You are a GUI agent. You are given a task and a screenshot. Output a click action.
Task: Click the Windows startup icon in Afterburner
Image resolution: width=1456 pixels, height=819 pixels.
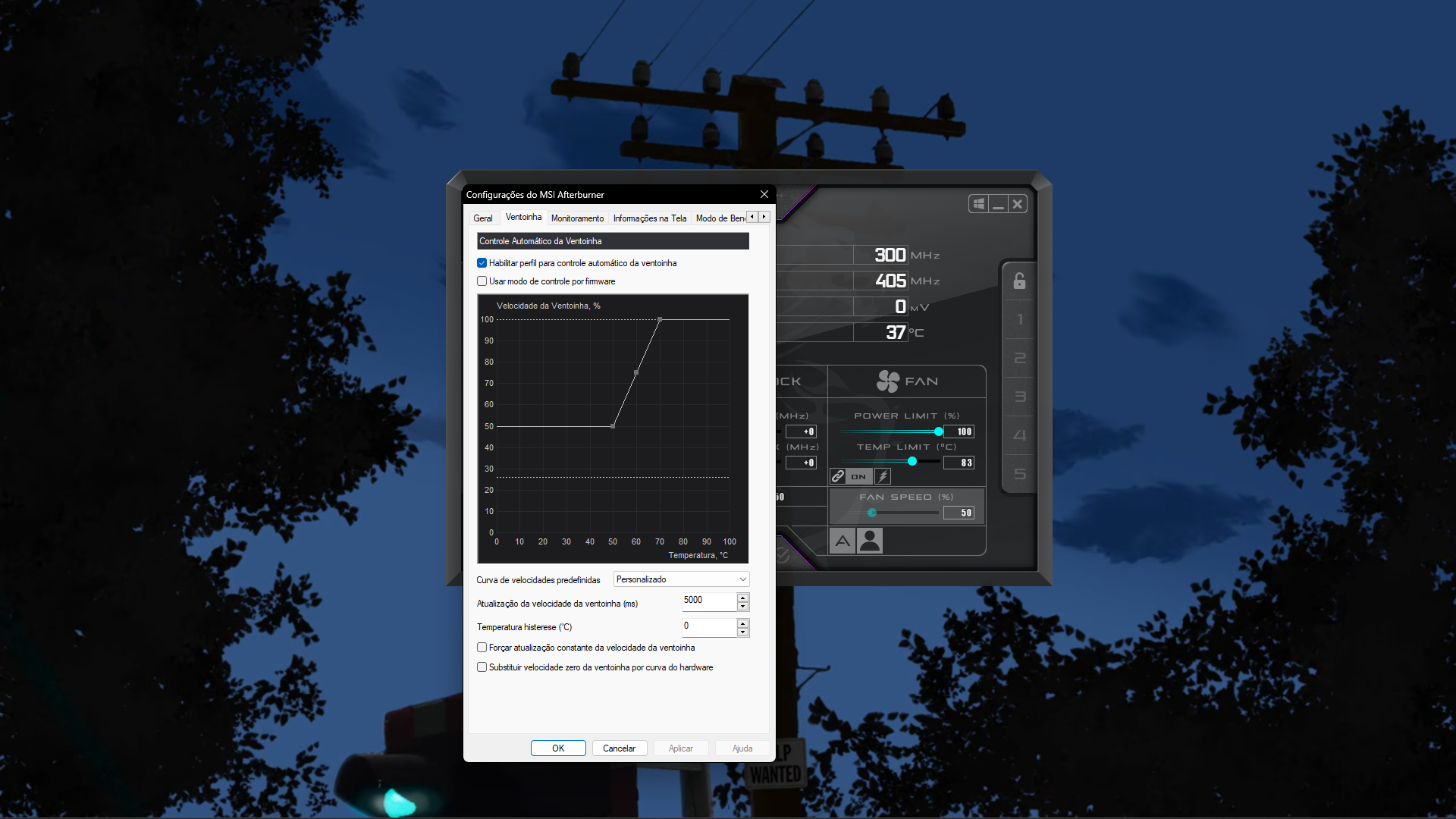click(x=979, y=204)
